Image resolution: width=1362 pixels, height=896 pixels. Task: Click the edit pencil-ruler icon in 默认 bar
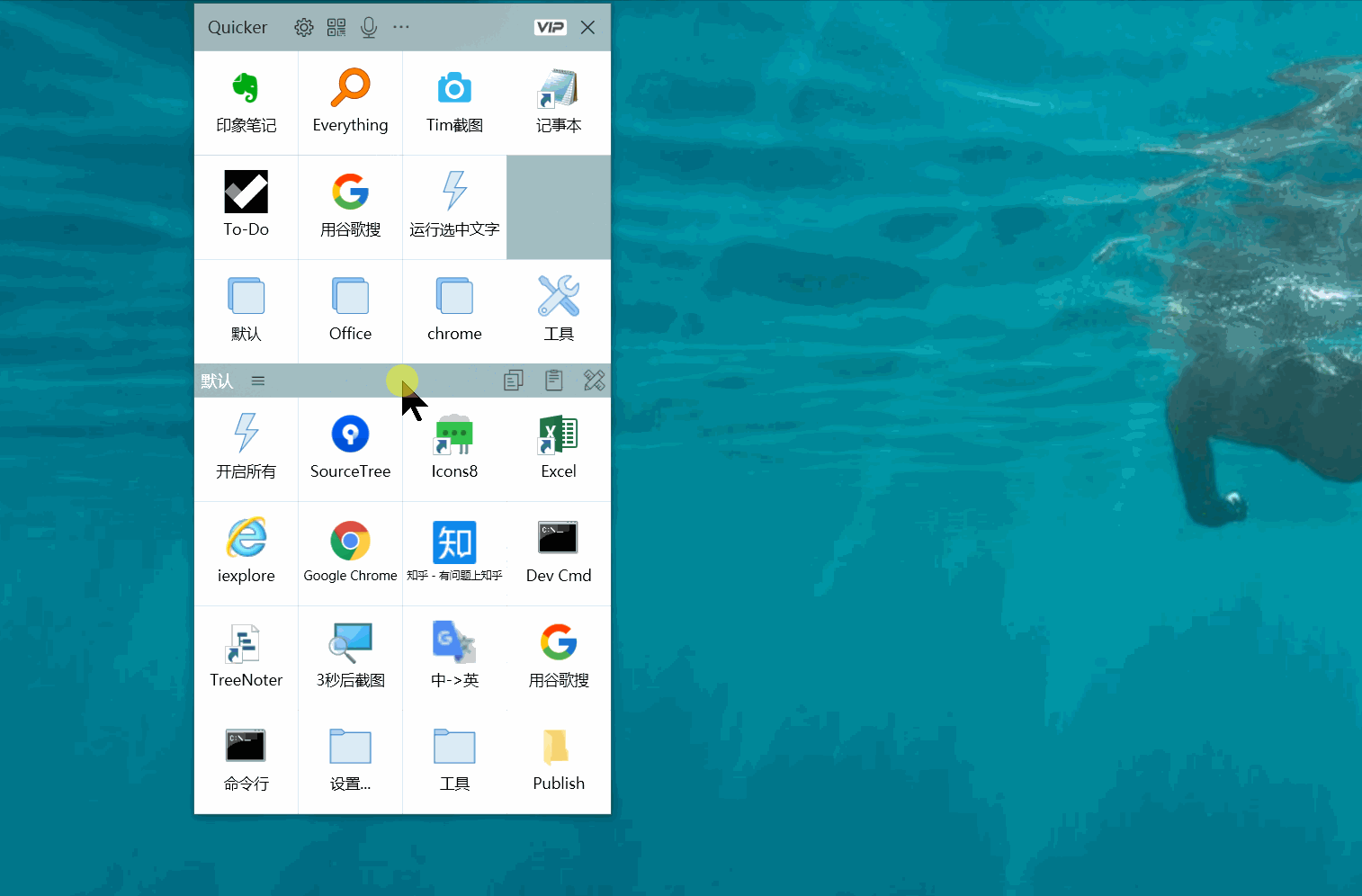(x=595, y=381)
